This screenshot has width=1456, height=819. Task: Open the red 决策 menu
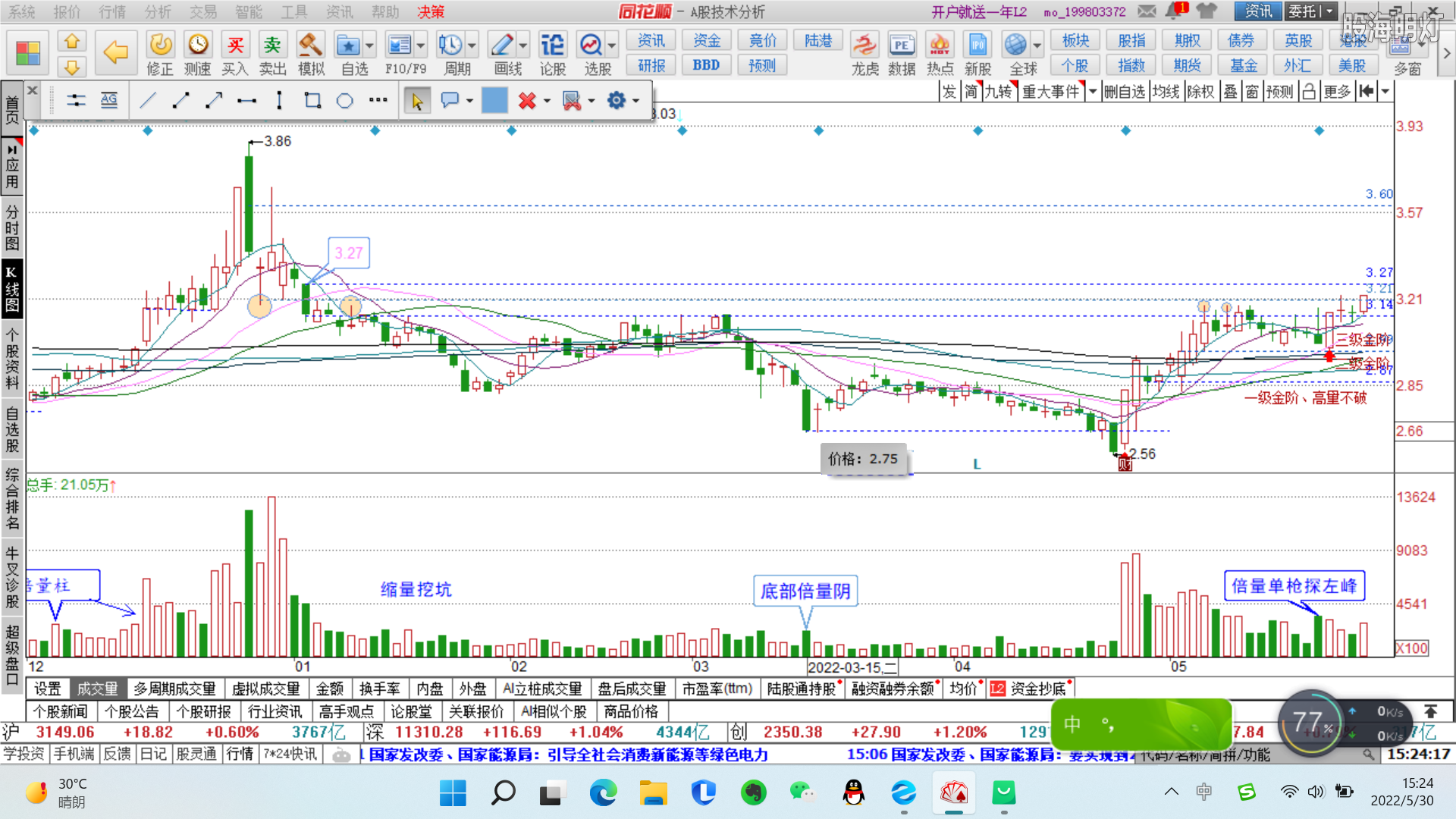[431, 11]
